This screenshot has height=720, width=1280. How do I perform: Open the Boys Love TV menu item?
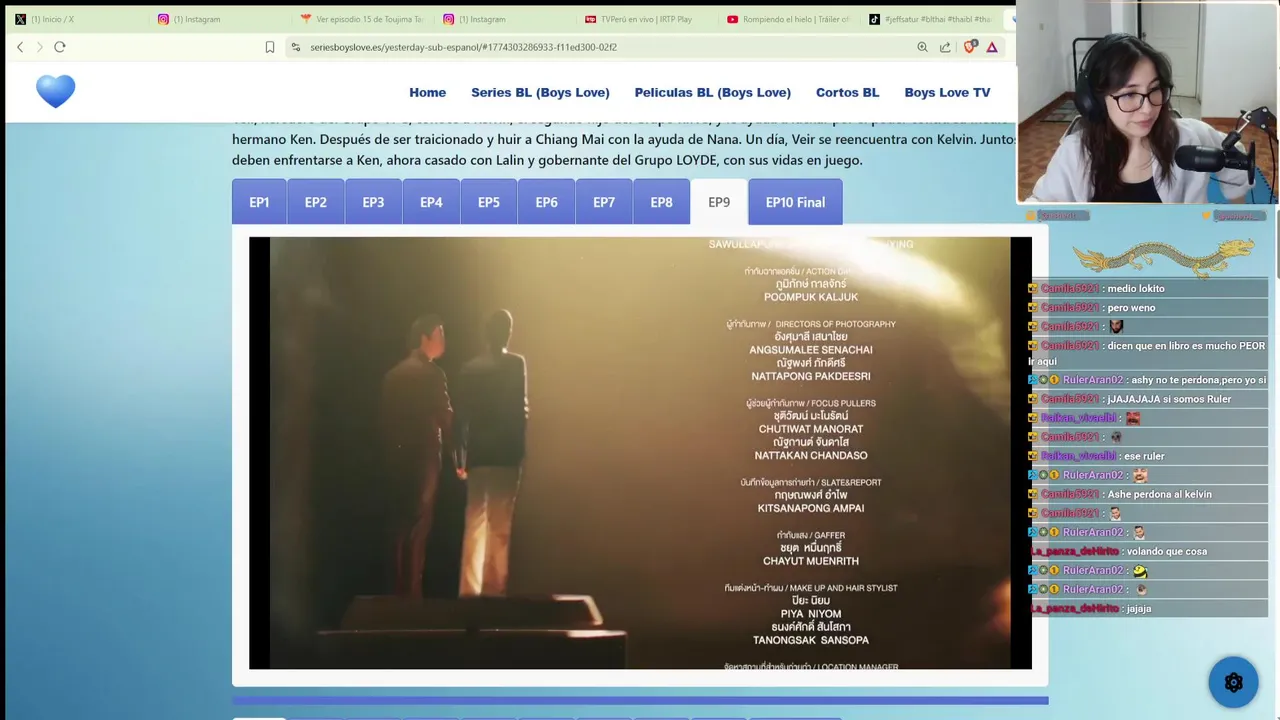click(947, 92)
